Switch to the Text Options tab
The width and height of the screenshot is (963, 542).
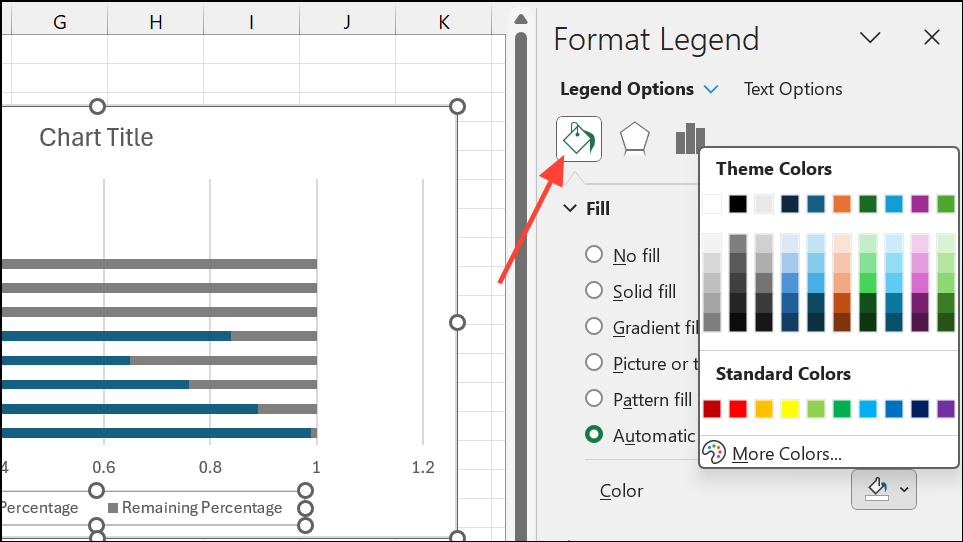793,89
